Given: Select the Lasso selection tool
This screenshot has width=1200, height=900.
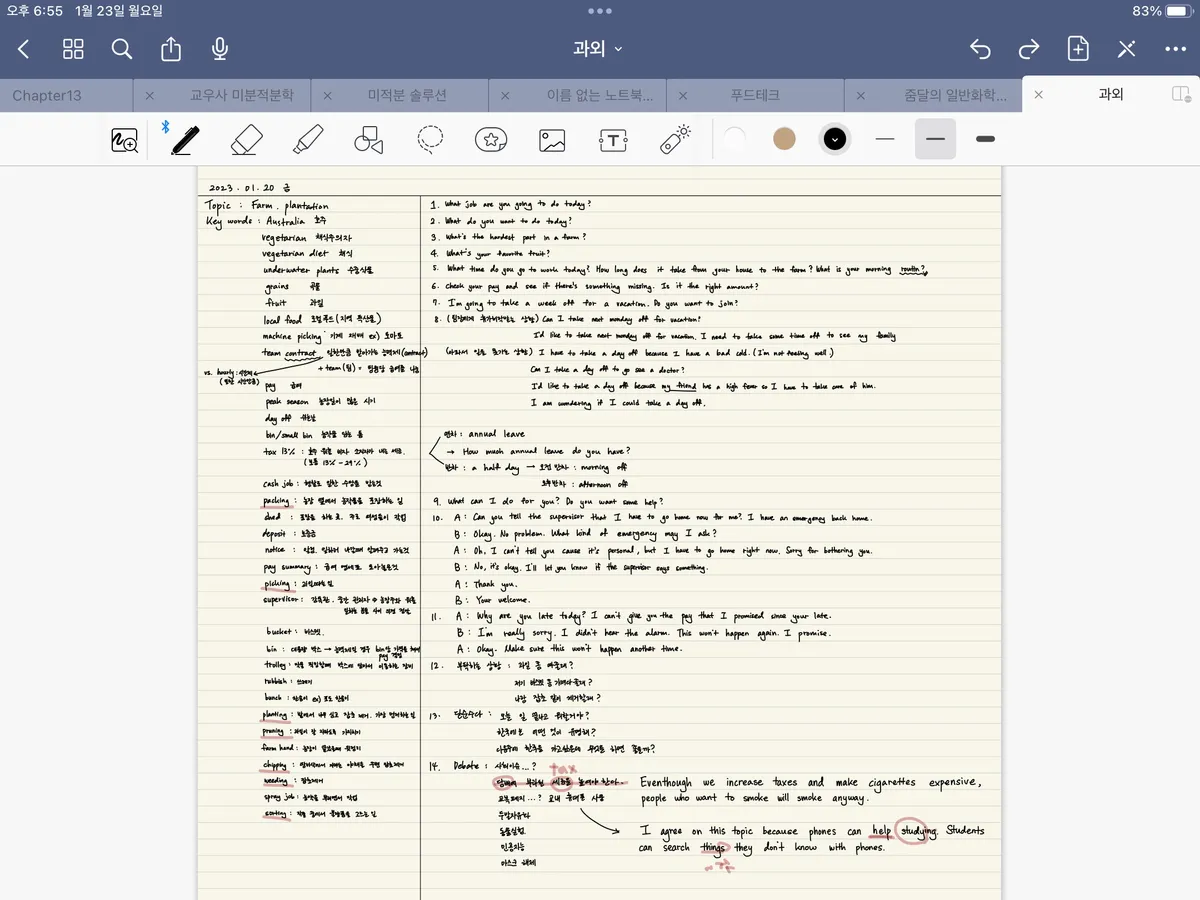Looking at the screenshot, I should pyautogui.click(x=430, y=140).
